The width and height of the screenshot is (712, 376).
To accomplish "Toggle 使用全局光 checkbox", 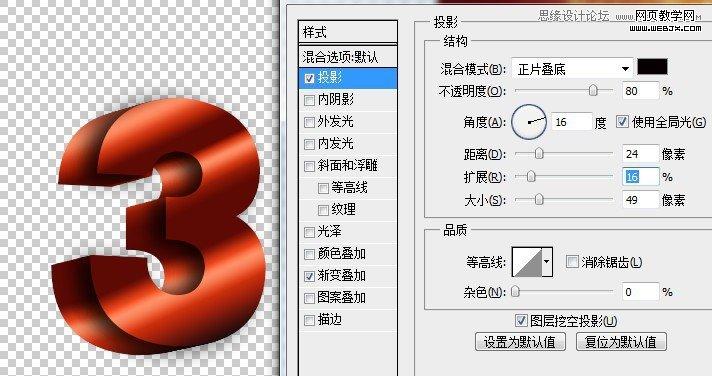I will [622, 121].
